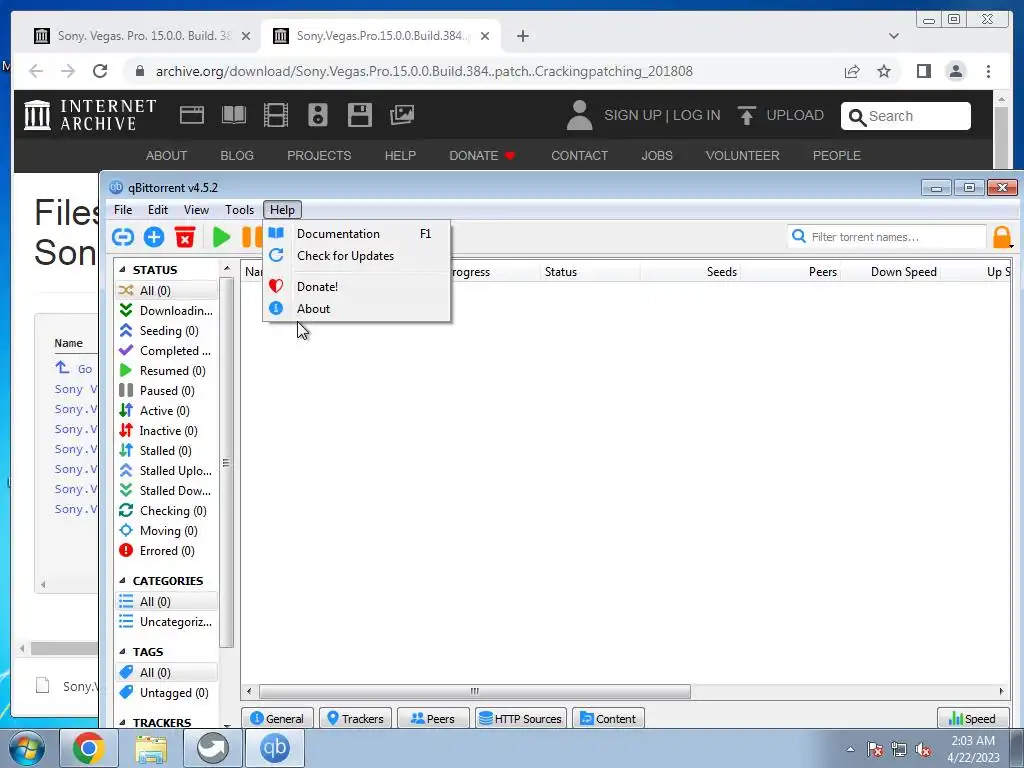Select the Checking (0) filter
This screenshot has height=768, width=1024.
167,511
